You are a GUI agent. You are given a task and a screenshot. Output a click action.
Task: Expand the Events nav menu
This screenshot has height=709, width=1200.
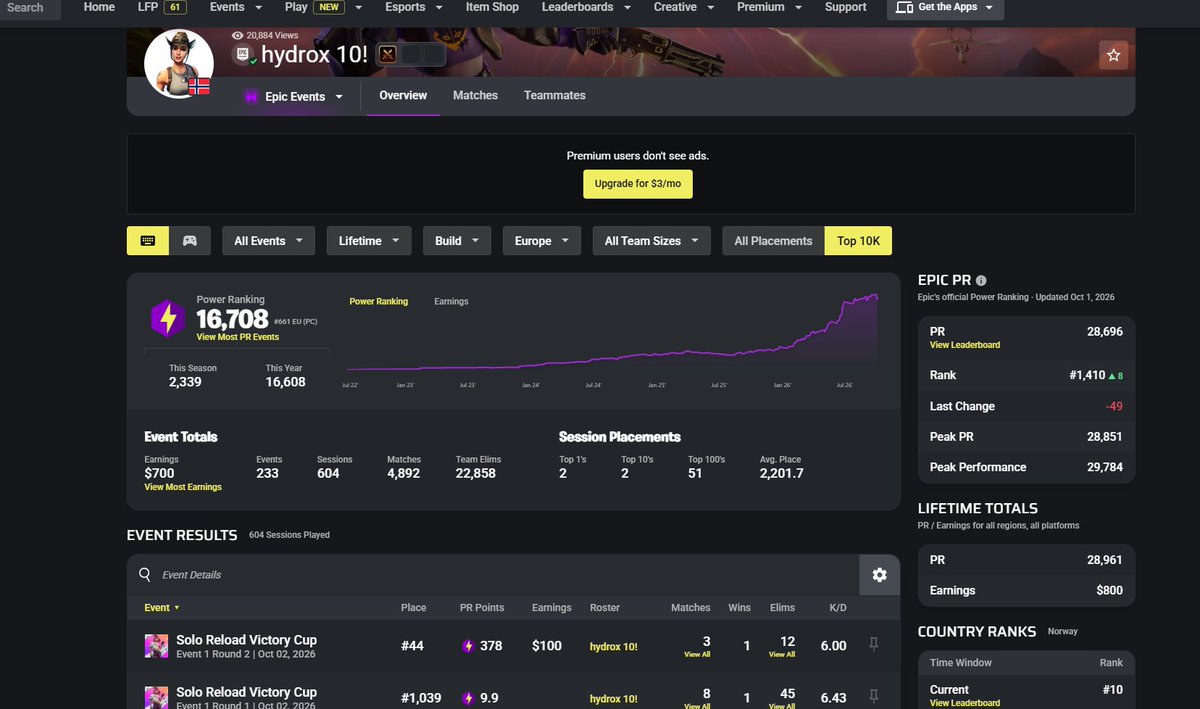tap(236, 7)
